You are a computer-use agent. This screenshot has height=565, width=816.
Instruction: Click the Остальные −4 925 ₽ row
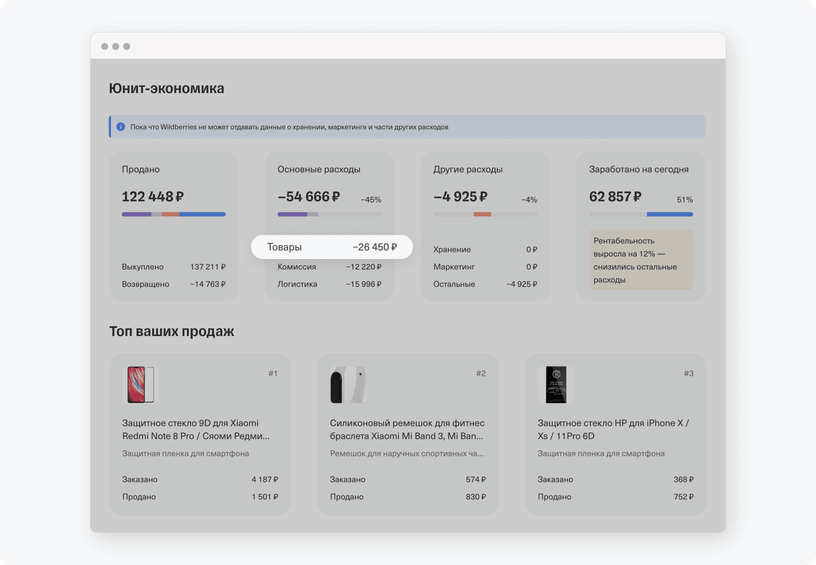point(485,284)
